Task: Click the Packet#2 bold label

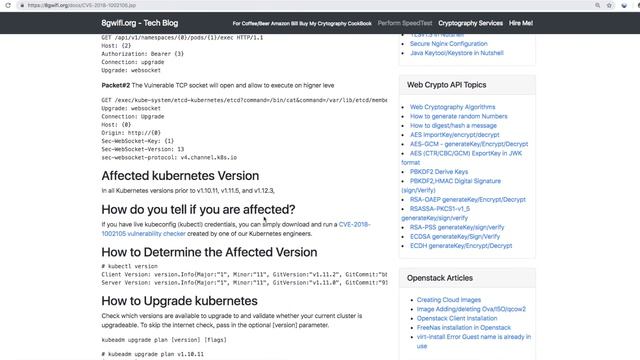Action: 116,85
